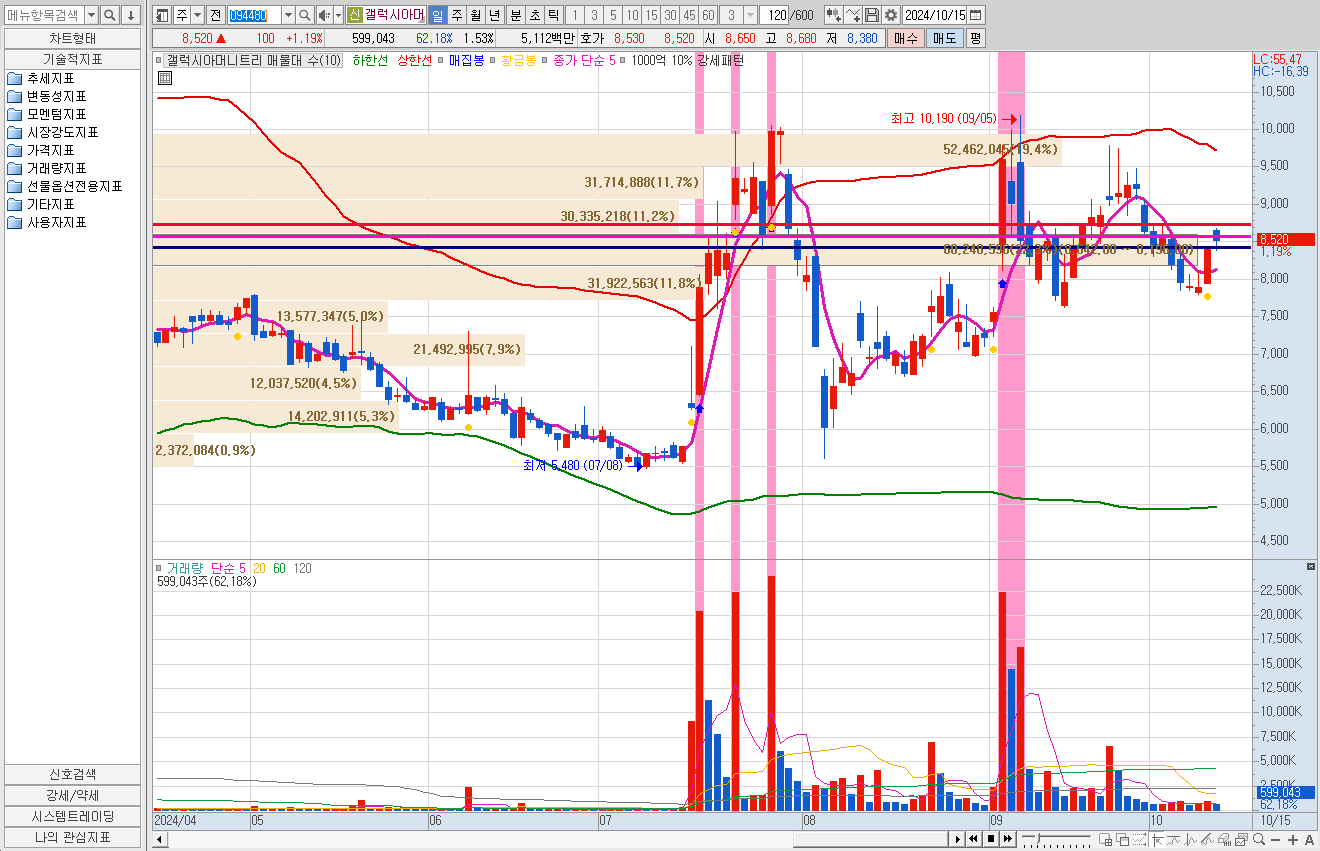
Task: Select the 60 interval button
Action: (x=709, y=15)
